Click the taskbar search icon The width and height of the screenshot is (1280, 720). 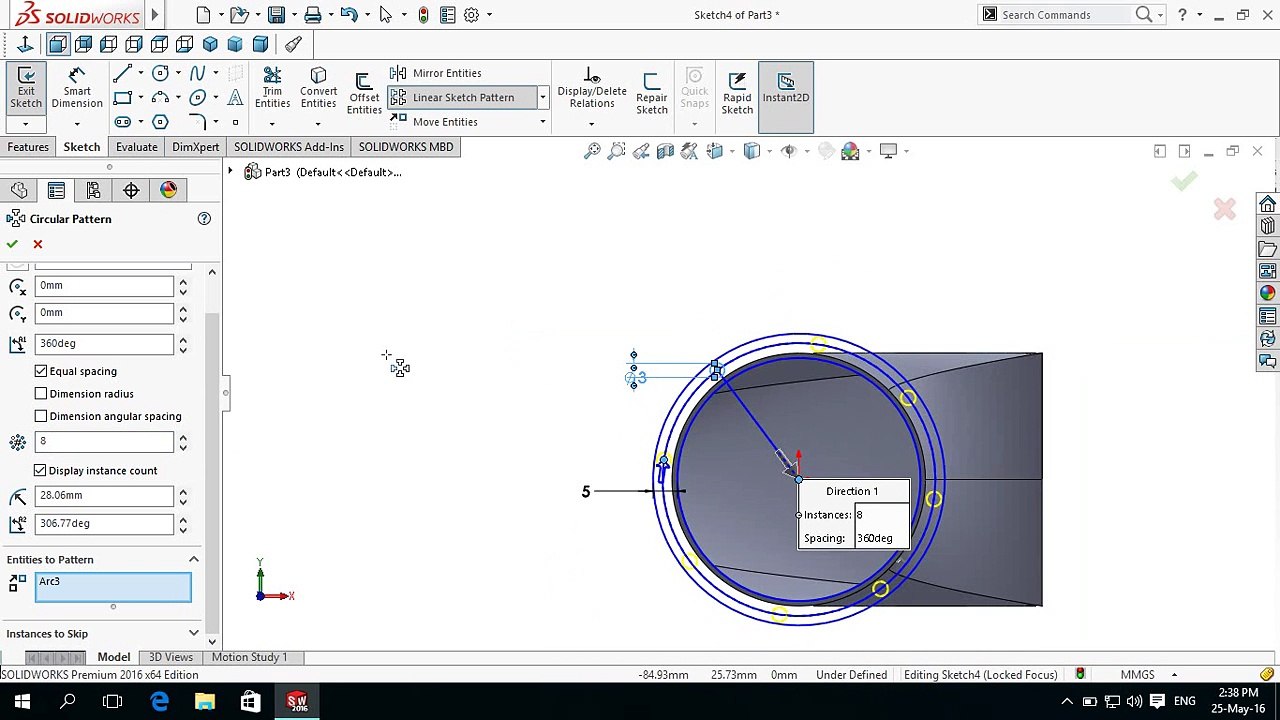[x=68, y=702]
